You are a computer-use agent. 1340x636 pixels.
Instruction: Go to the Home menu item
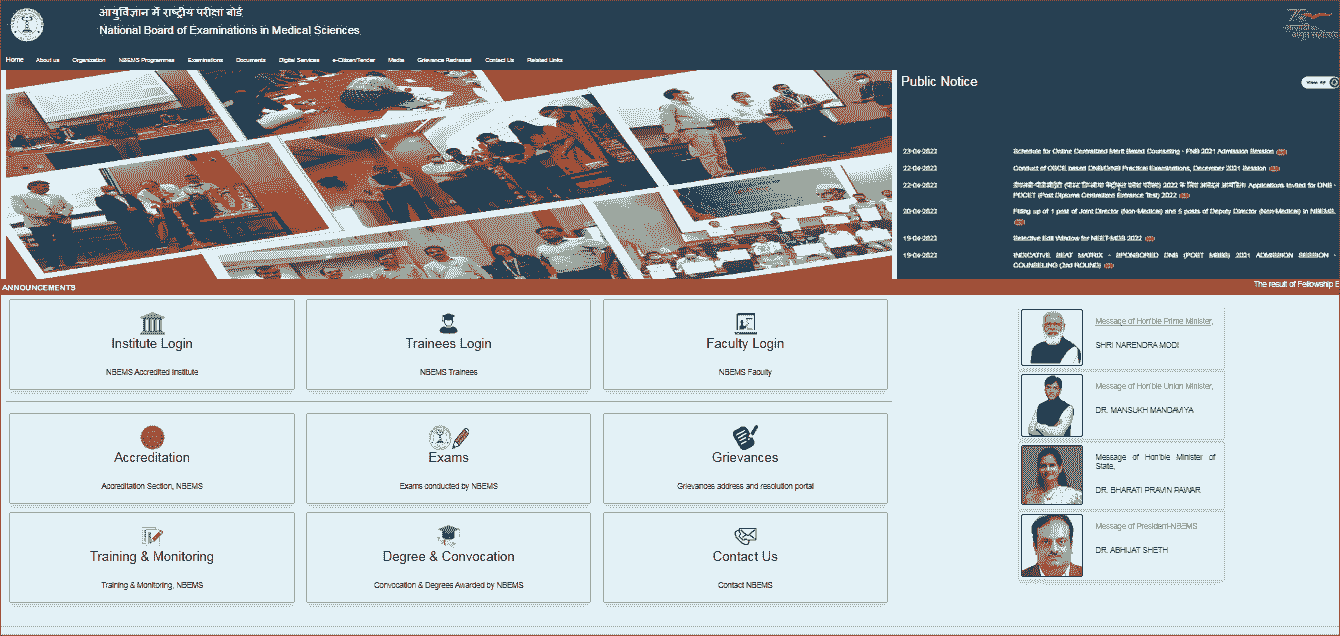pyautogui.click(x=15, y=60)
